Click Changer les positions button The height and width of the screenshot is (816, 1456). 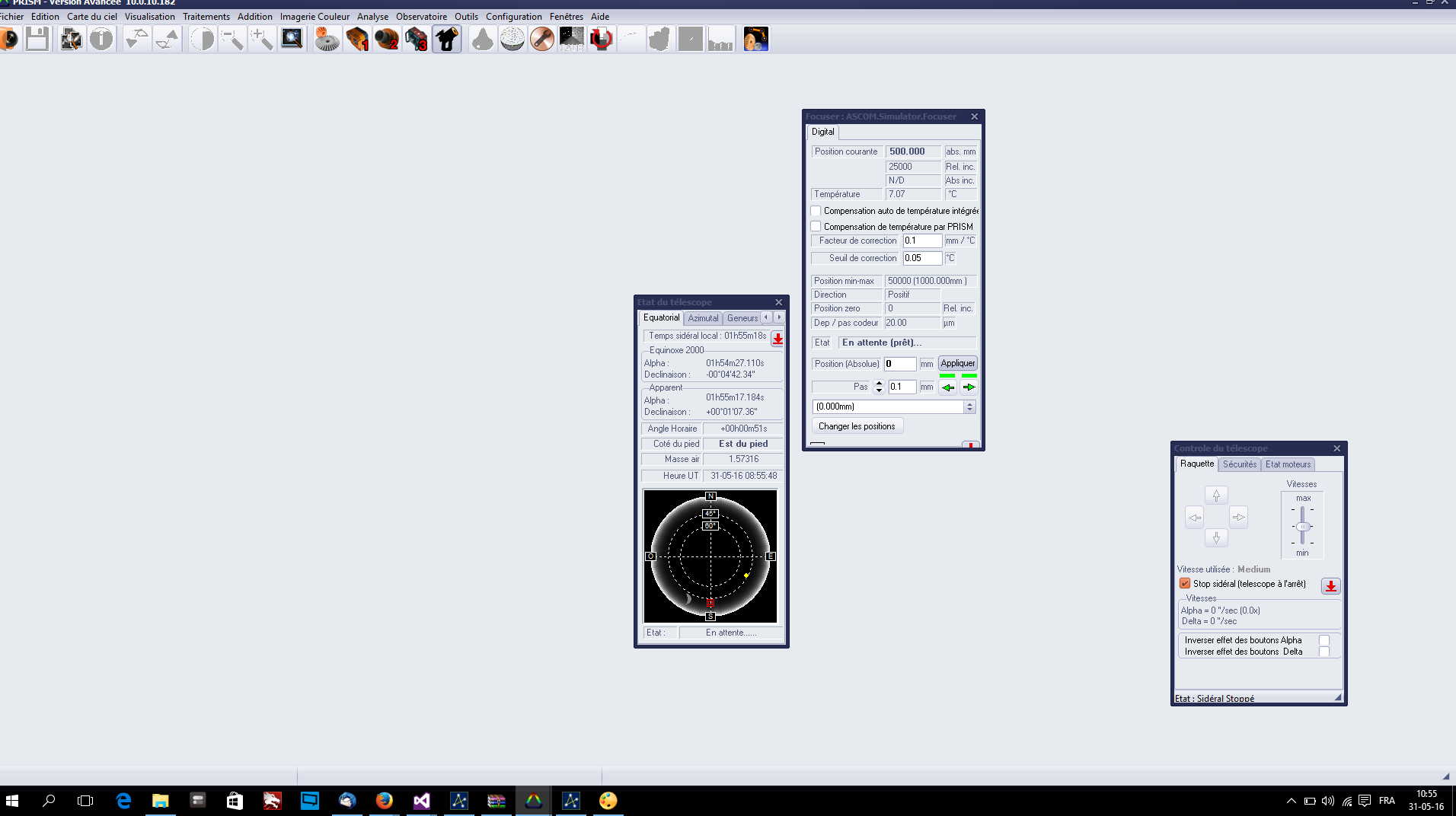click(x=857, y=426)
